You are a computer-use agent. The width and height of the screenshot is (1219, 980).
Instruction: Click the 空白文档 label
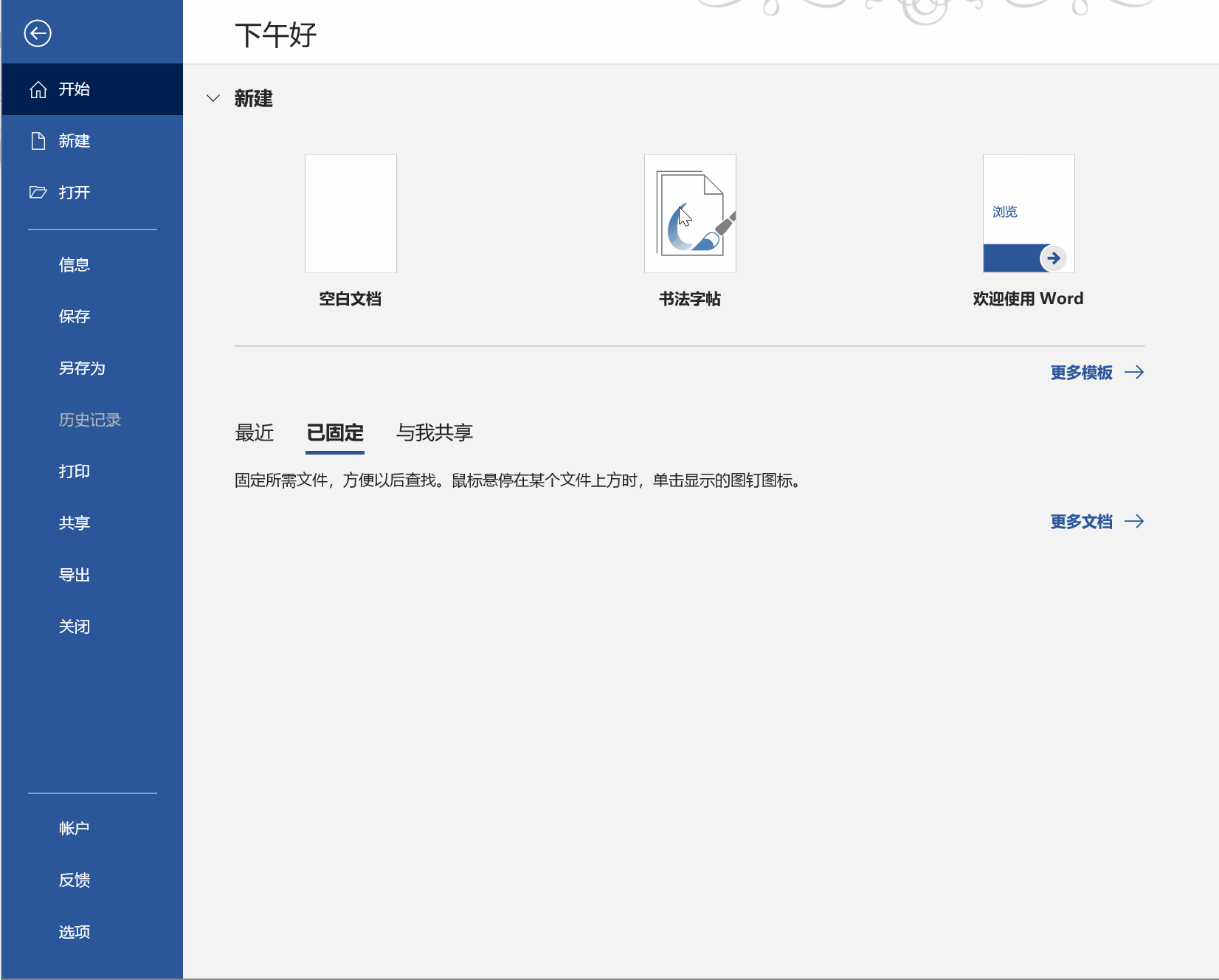click(350, 299)
